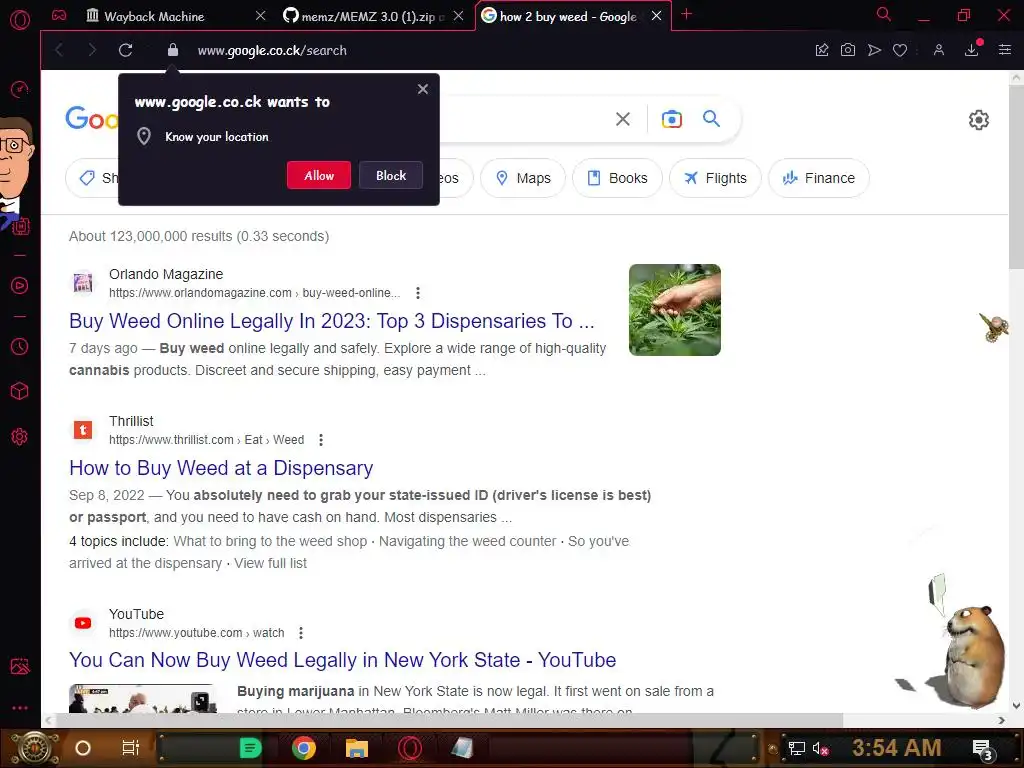Open network tray icon
The width and height of the screenshot is (1024, 768).
[796, 748]
